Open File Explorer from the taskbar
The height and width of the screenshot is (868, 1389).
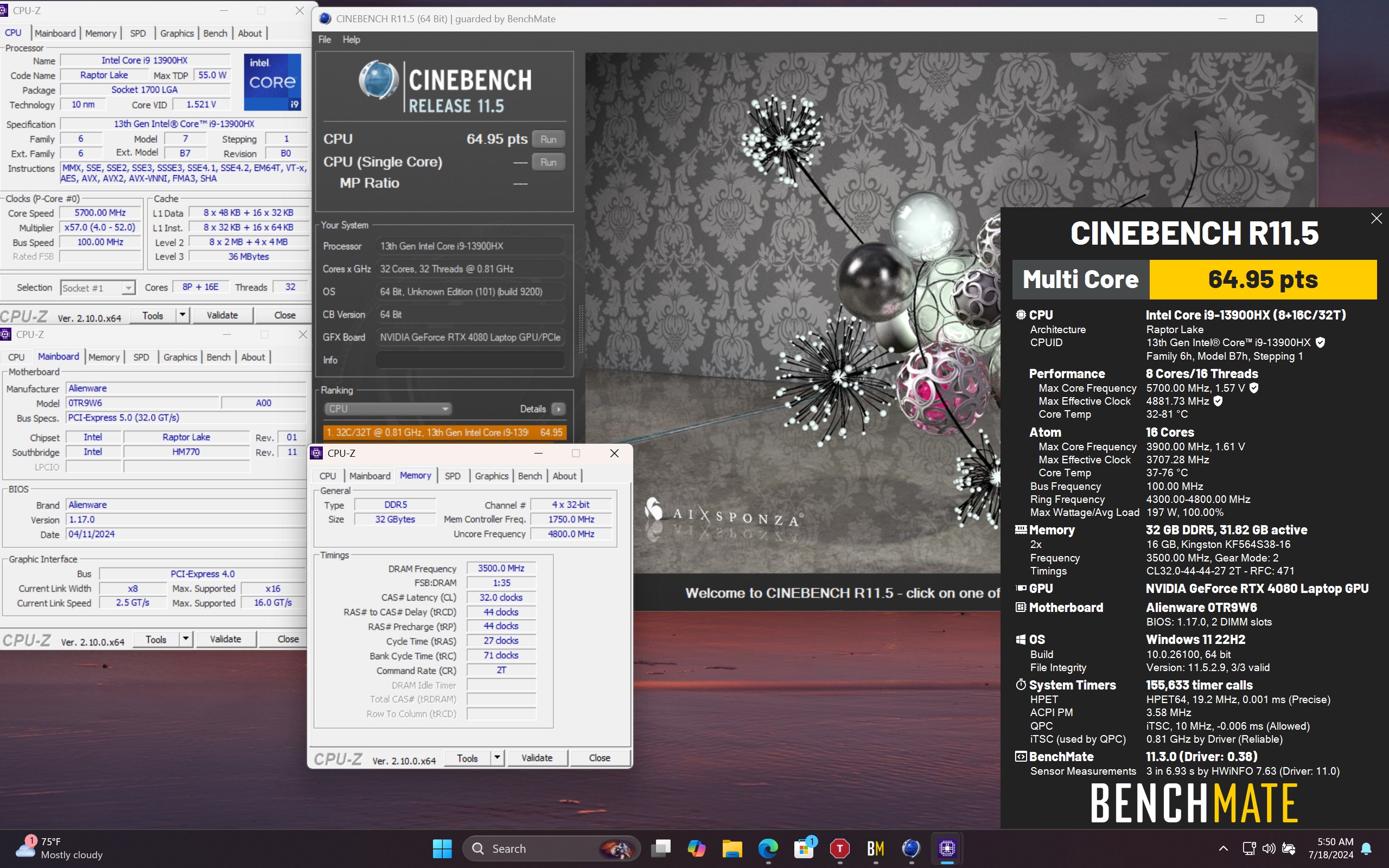coord(732,848)
